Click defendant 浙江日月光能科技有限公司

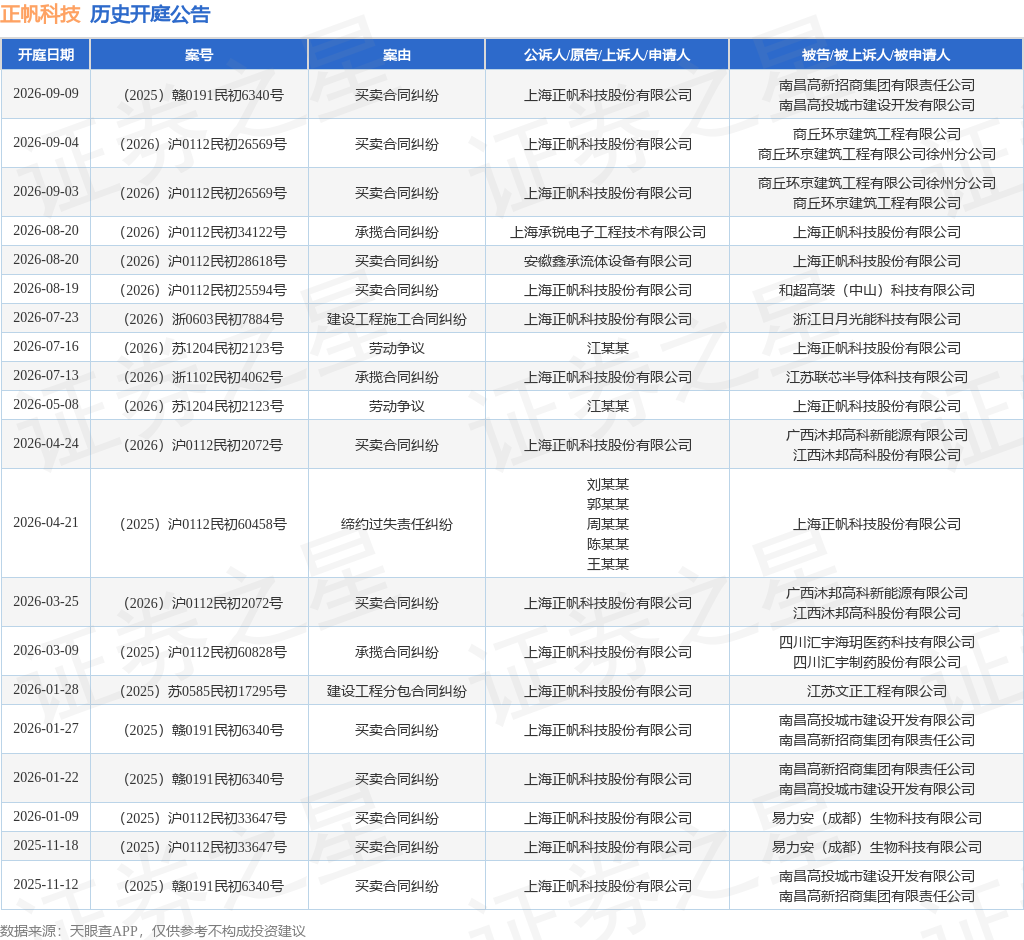pyautogui.click(x=876, y=319)
